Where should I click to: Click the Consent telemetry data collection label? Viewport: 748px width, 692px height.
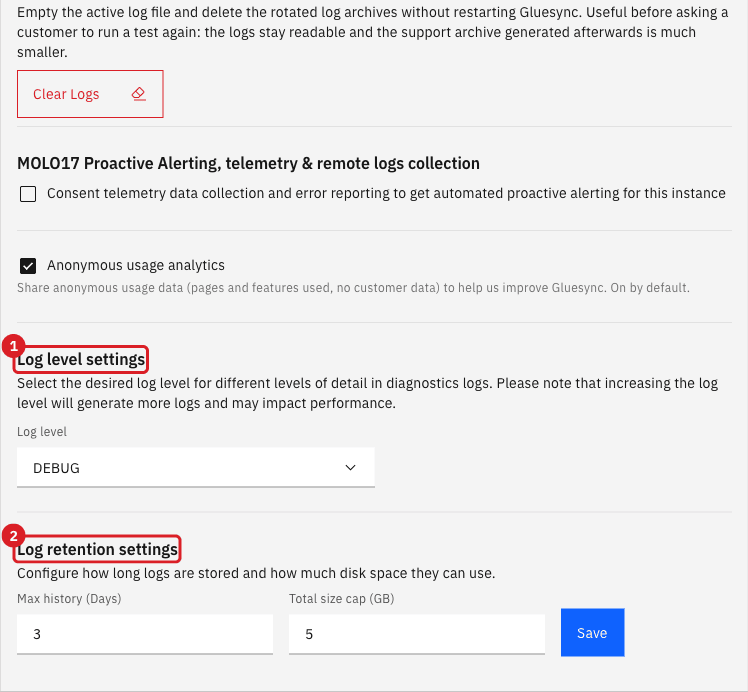point(386,193)
